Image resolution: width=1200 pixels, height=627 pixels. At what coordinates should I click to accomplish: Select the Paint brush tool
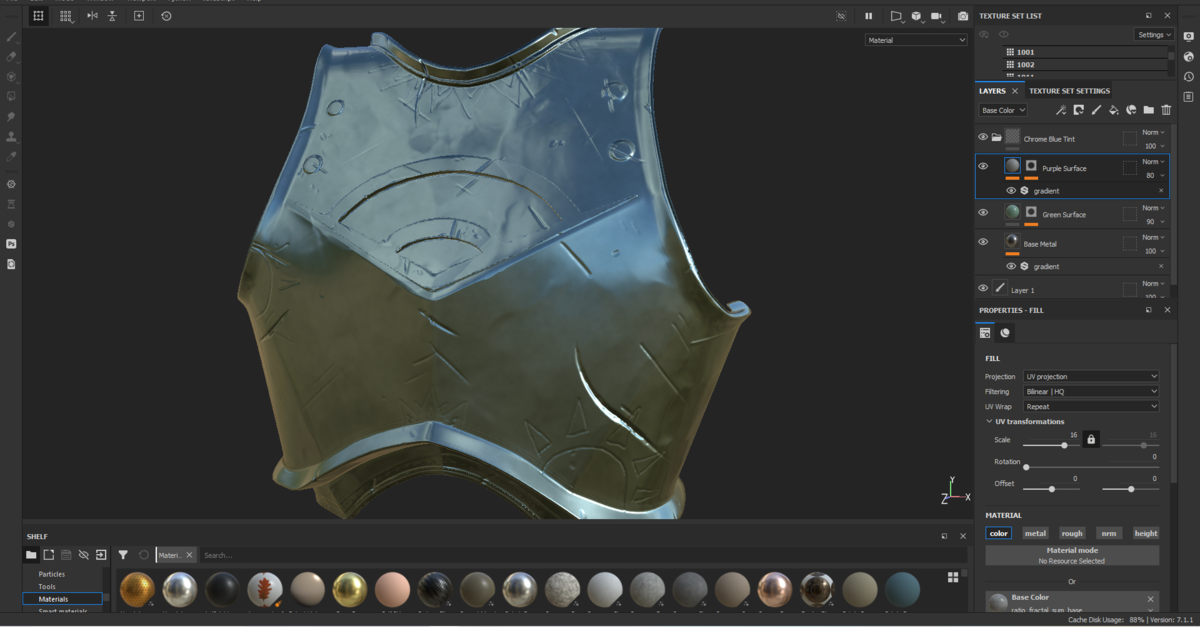pos(11,36)
